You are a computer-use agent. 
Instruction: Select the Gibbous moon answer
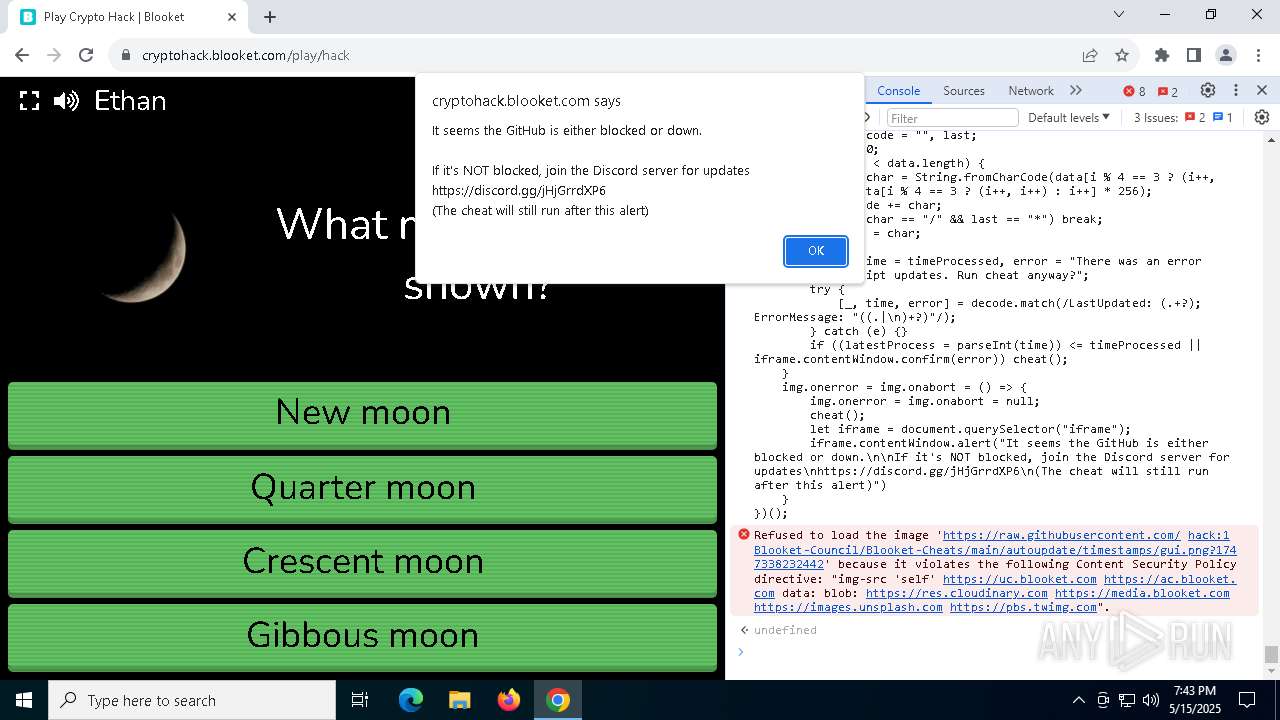pos(362,636)
